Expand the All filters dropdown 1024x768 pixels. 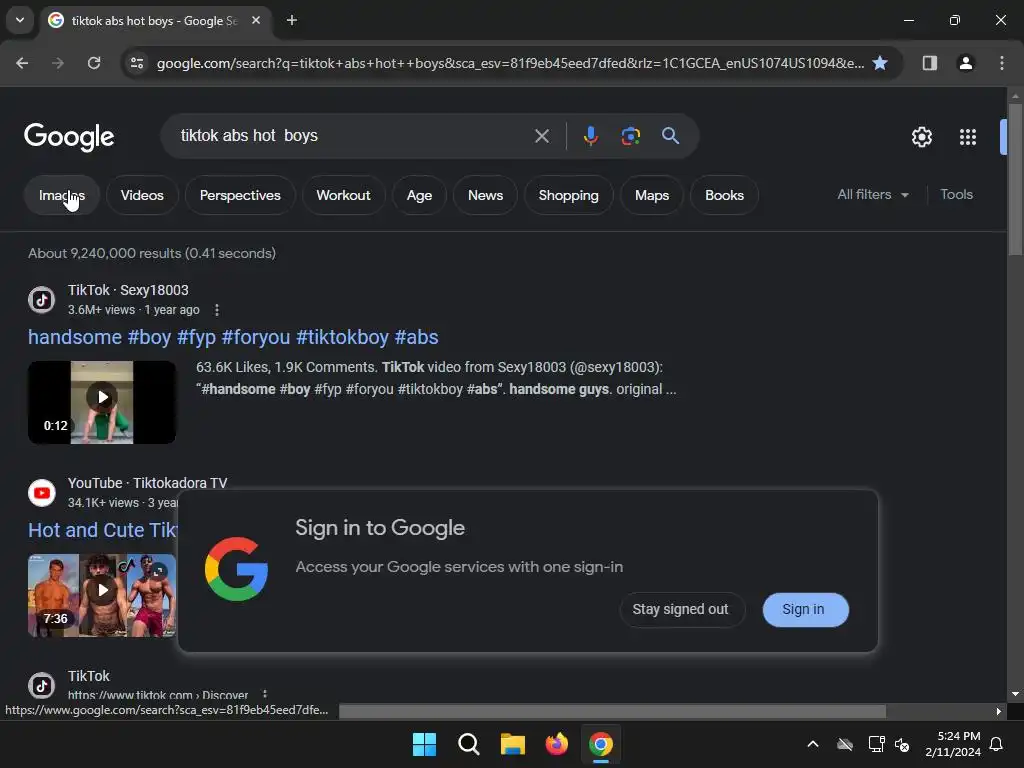[x=873, y=195]
